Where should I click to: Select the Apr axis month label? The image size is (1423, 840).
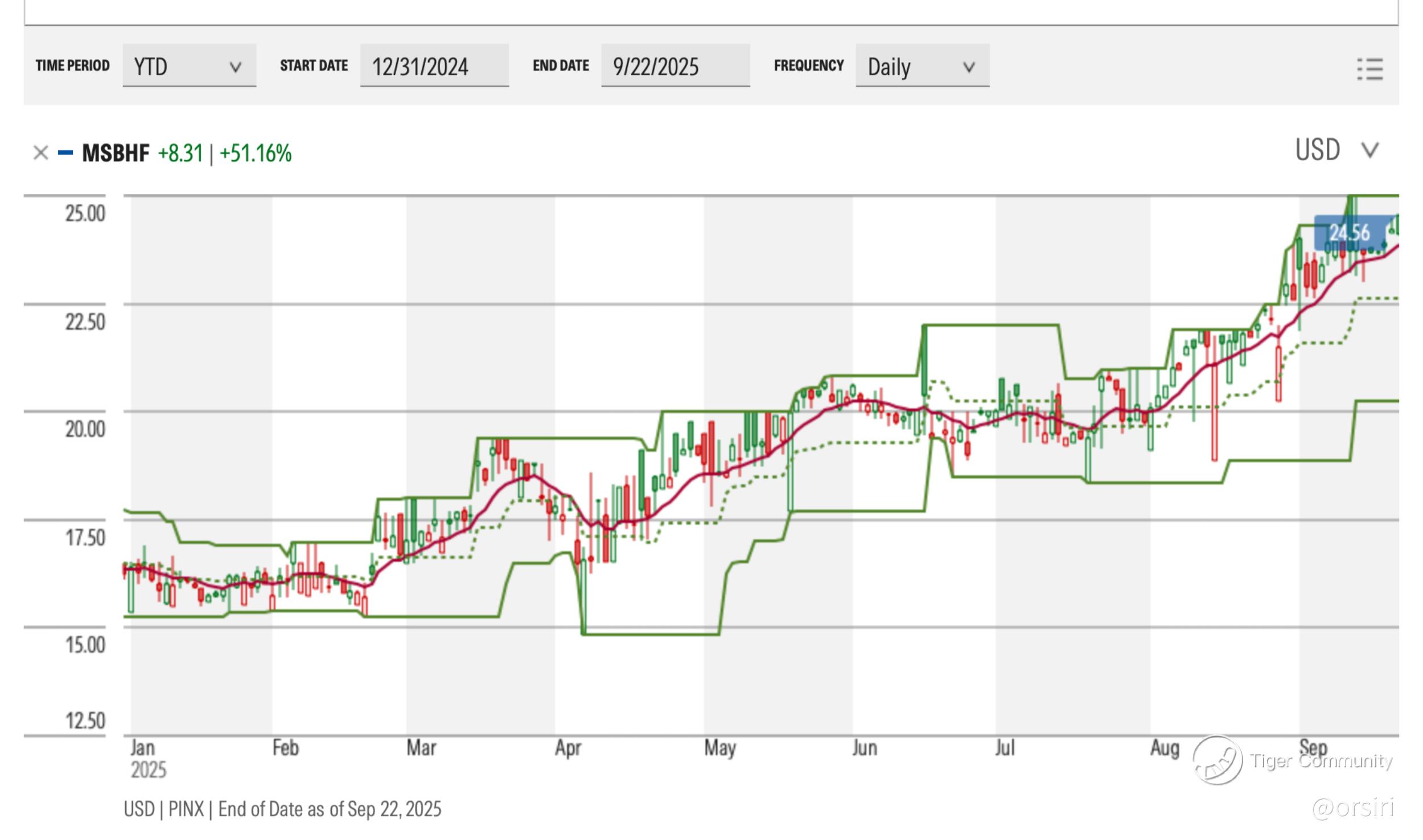pos(567,748)
